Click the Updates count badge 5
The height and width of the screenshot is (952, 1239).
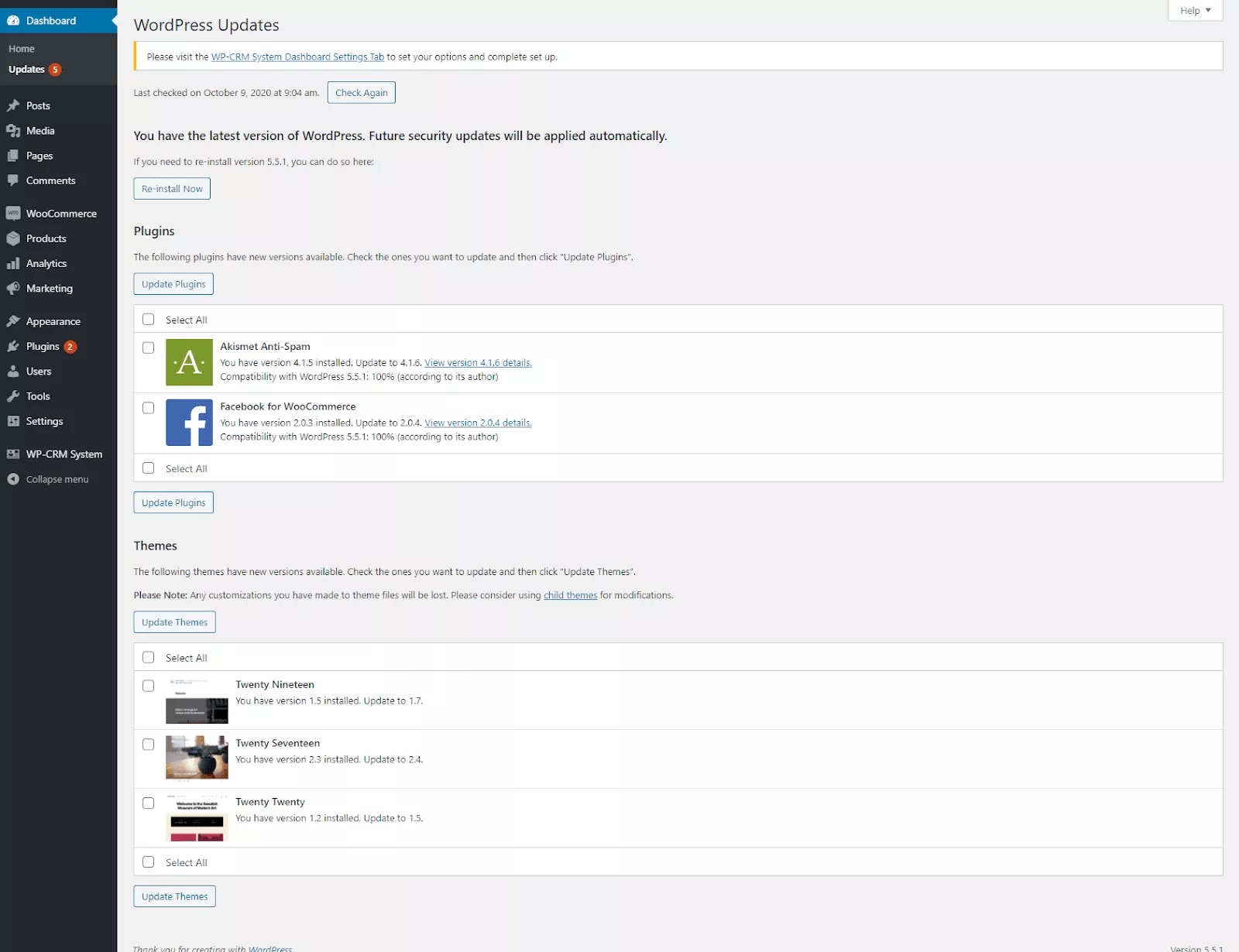coord(55,70)
